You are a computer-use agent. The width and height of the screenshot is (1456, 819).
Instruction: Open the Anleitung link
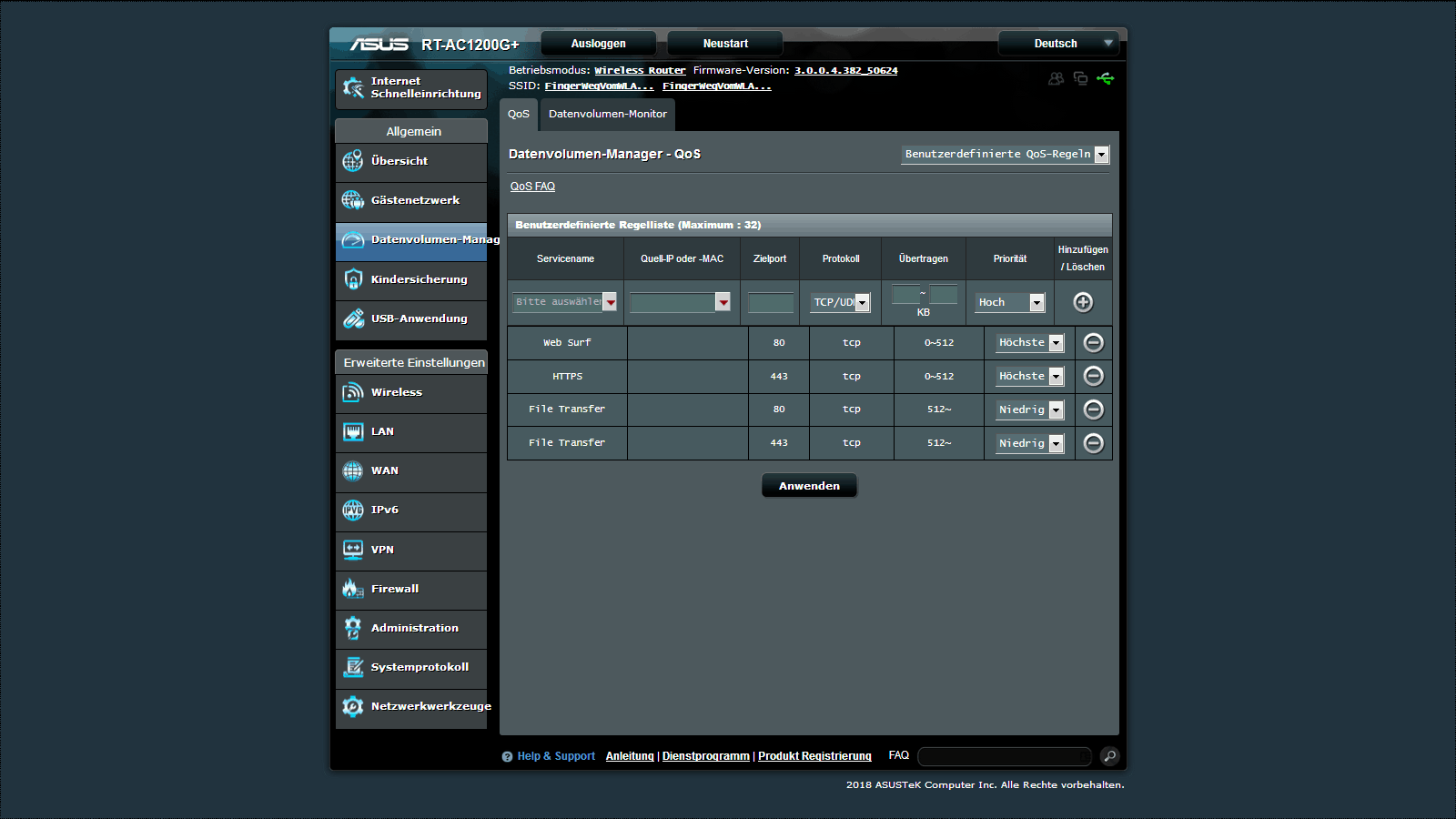630,756
